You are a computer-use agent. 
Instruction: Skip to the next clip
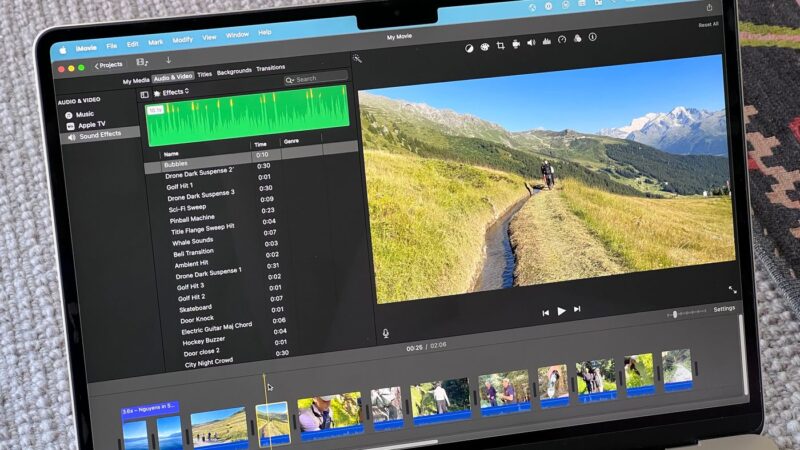577,309
